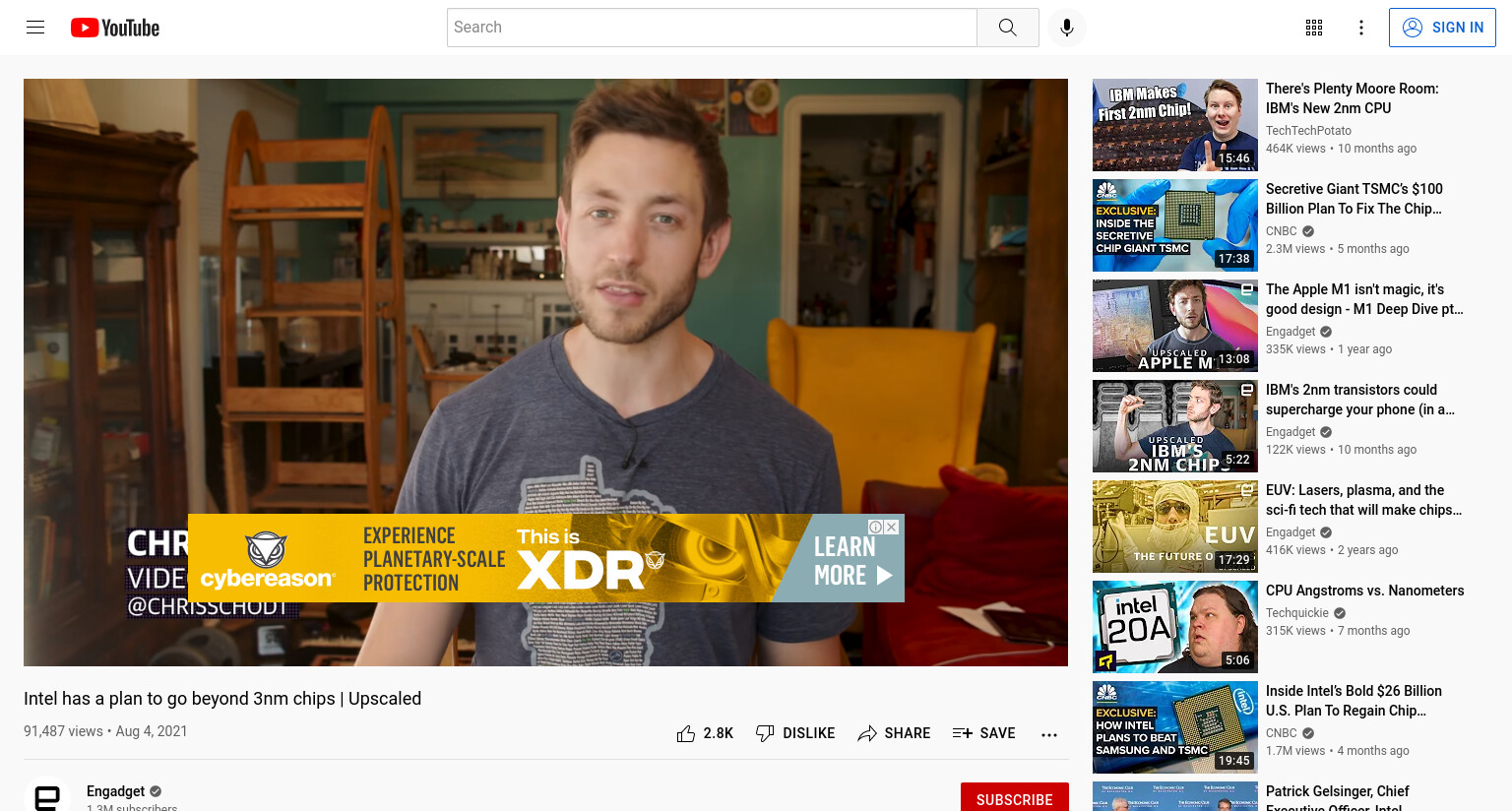The image size is (1512, 811).
Task: Open 'Patrick Gelsinger, Chief' video title
Action: pyautogui.click(x=1338, y=796)
